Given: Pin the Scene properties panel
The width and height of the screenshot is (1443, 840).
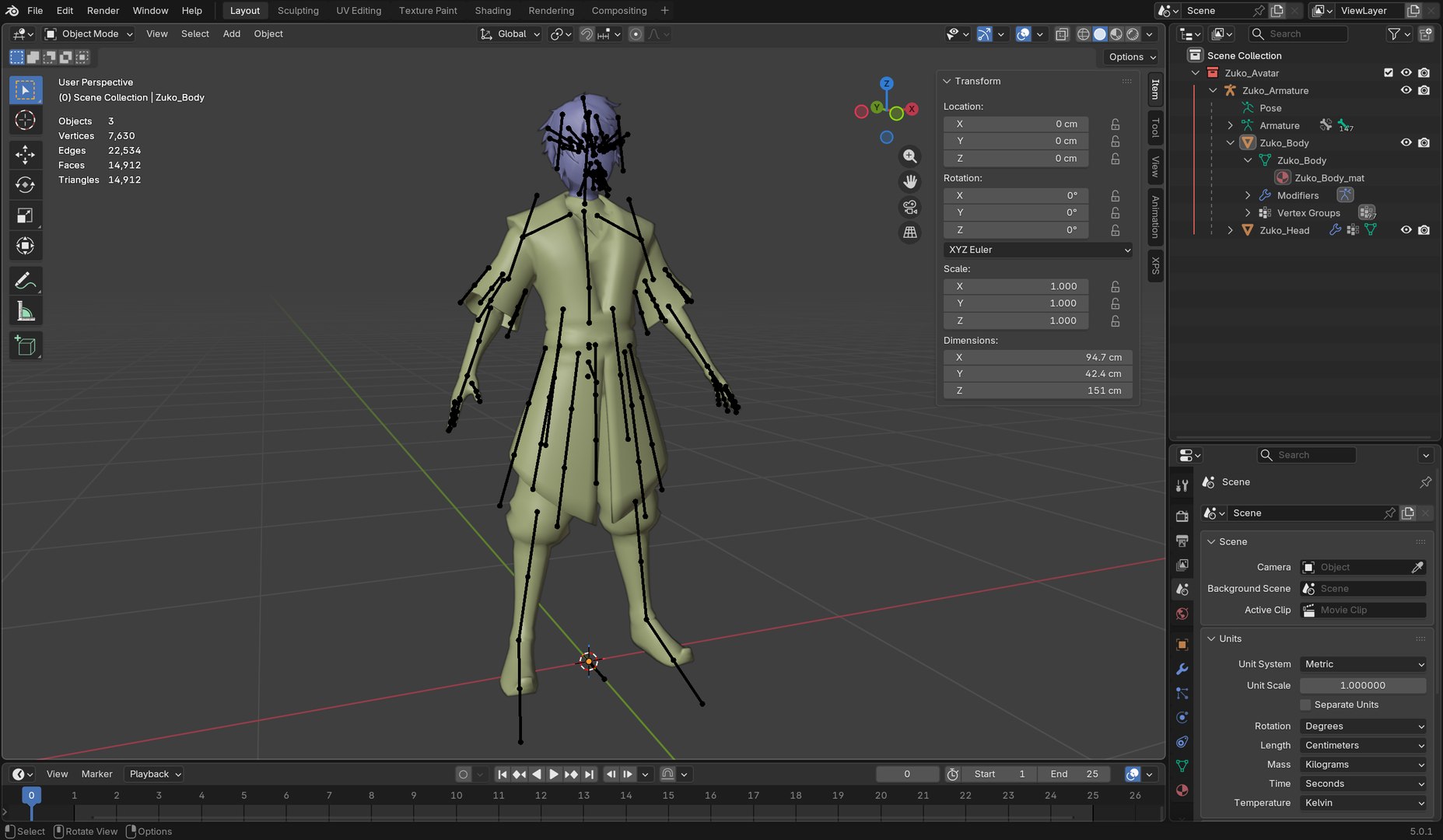Looking at the screenshot, I should (1425, 482).
